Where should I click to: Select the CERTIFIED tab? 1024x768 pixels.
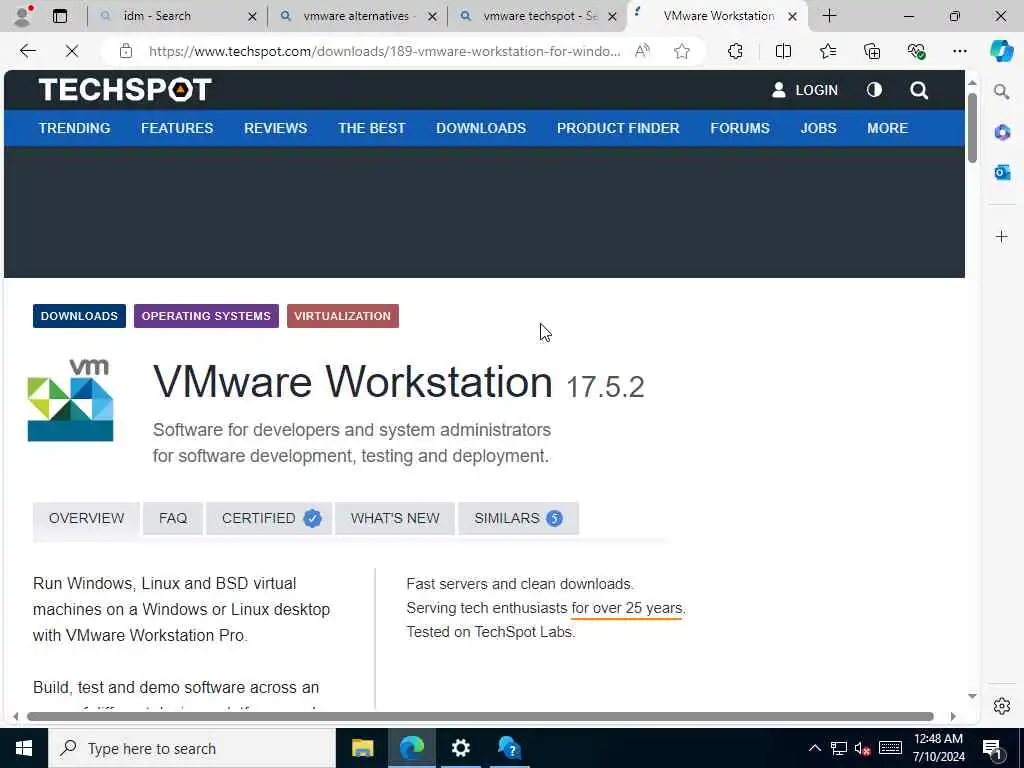coord(269,519)
